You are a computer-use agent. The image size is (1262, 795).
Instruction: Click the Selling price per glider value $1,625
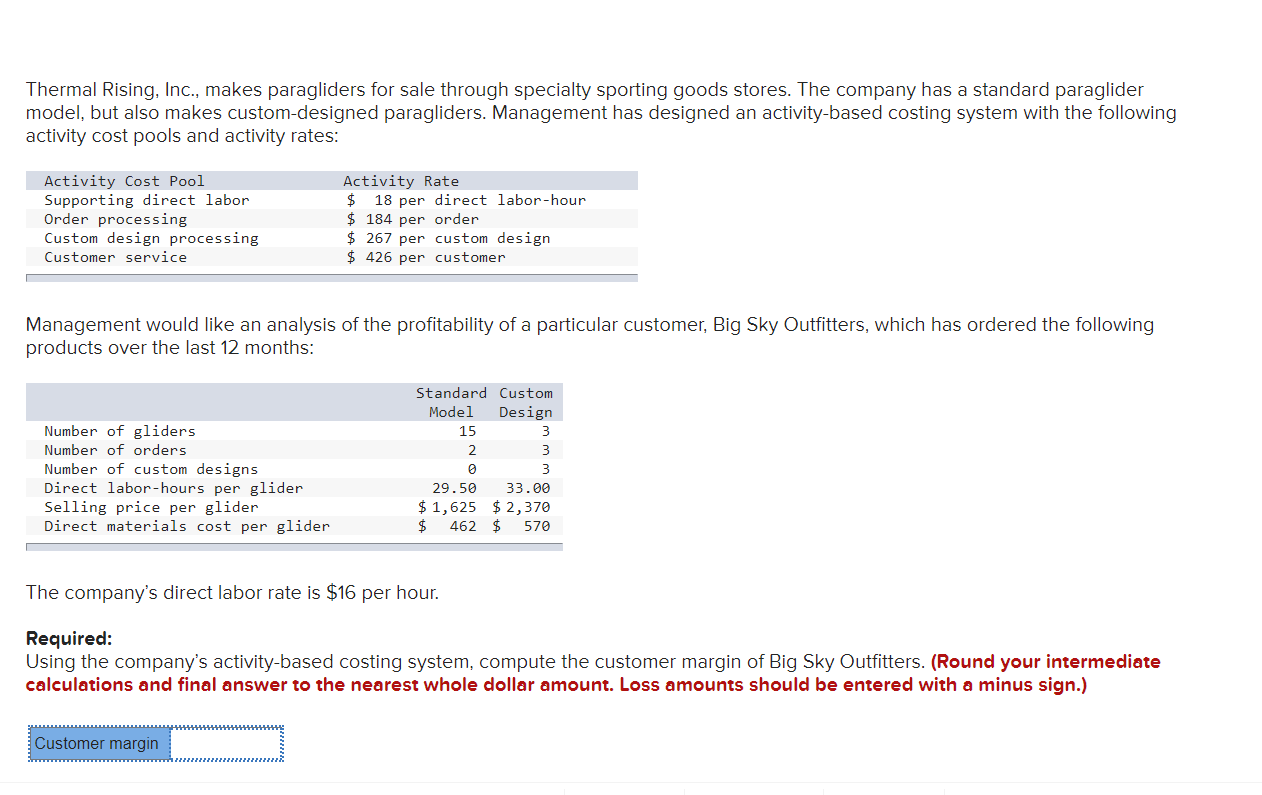(448, 507)
